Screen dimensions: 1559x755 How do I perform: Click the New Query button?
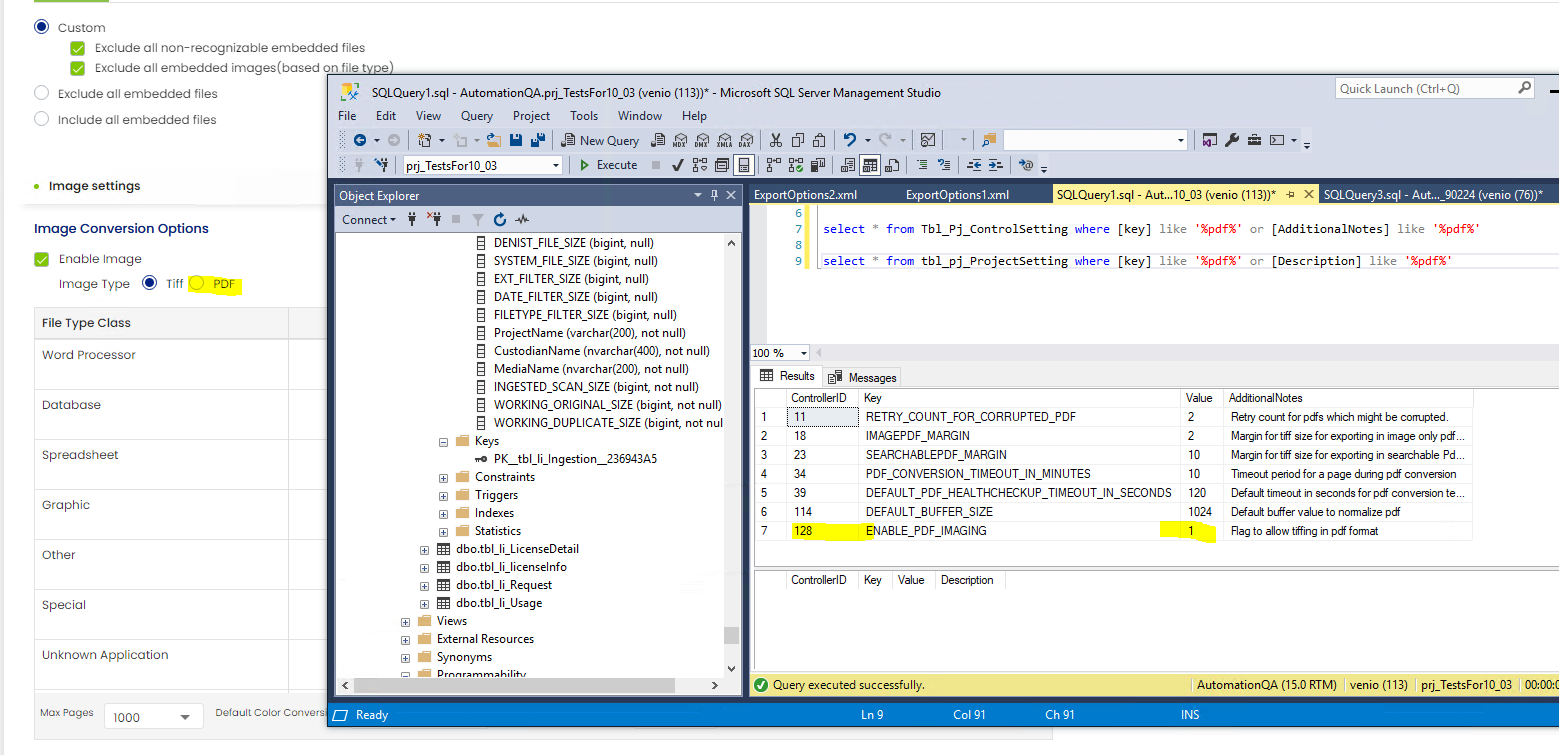point(600,141)
